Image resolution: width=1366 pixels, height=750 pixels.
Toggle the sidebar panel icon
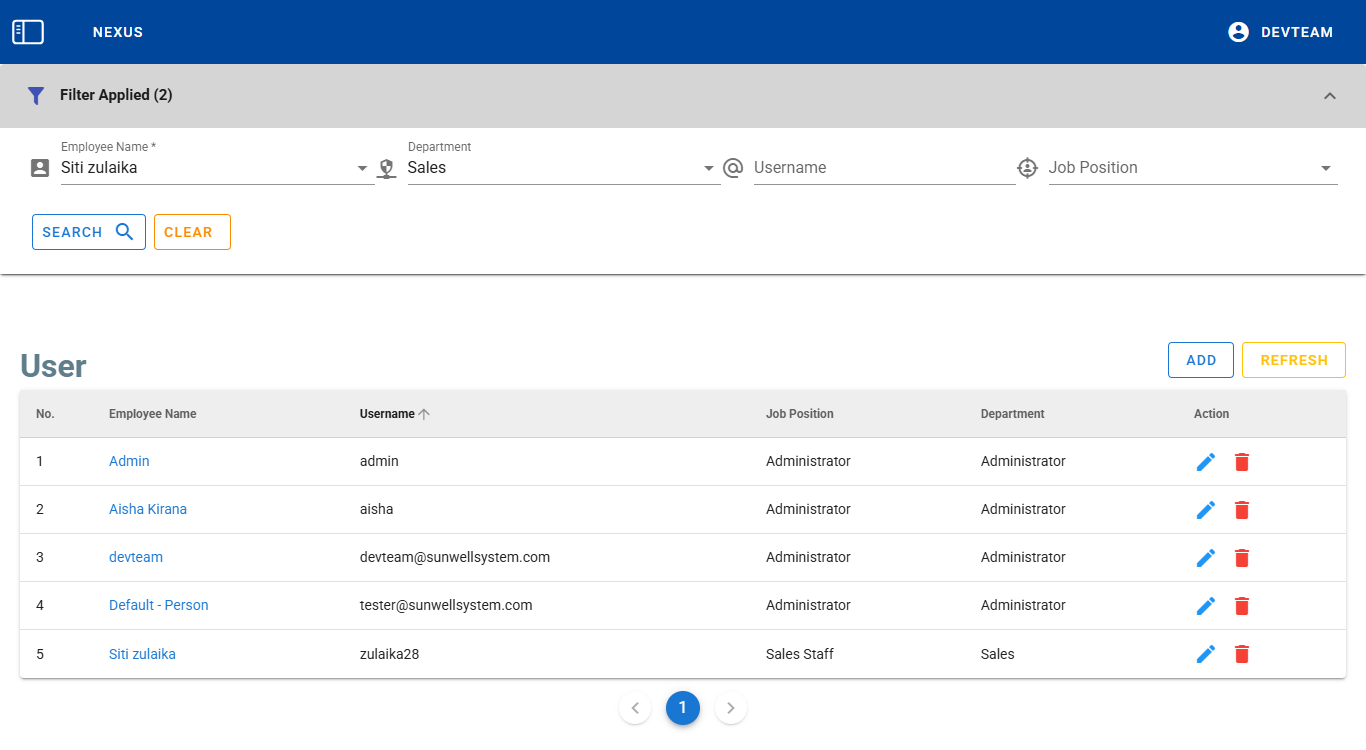(28, 32)
